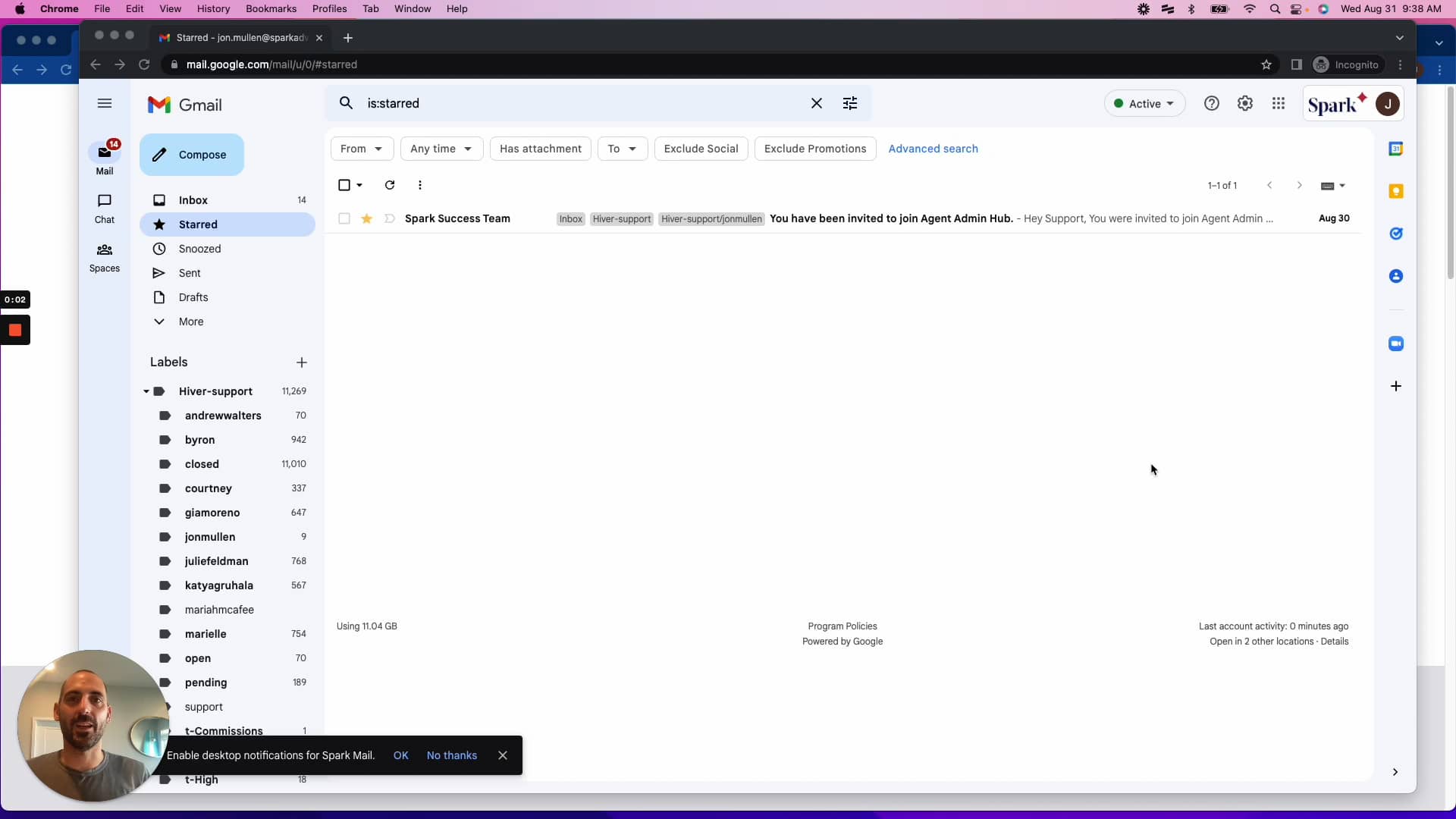The image size is (1456, 819).
Task: Open Chrome Bookmarks menu
Action: click(271, 8)
